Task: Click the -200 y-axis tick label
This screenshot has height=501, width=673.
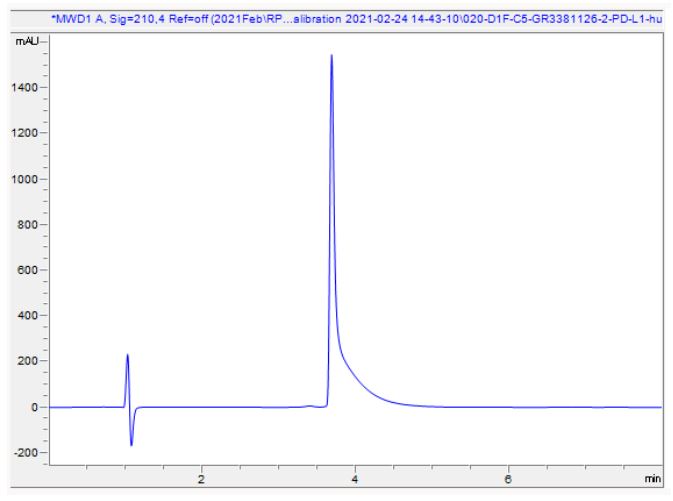Action: point(25,452)
